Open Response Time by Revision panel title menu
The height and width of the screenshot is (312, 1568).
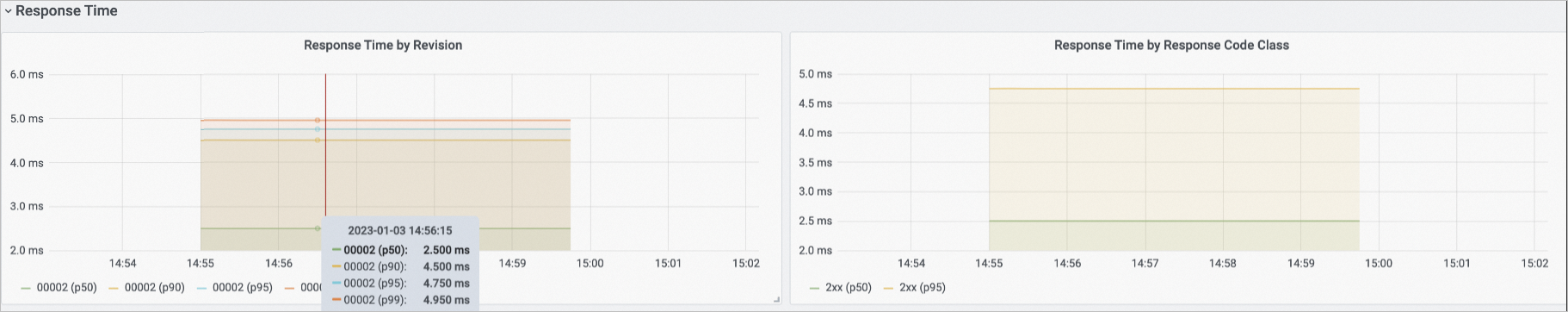click(383, 45)
